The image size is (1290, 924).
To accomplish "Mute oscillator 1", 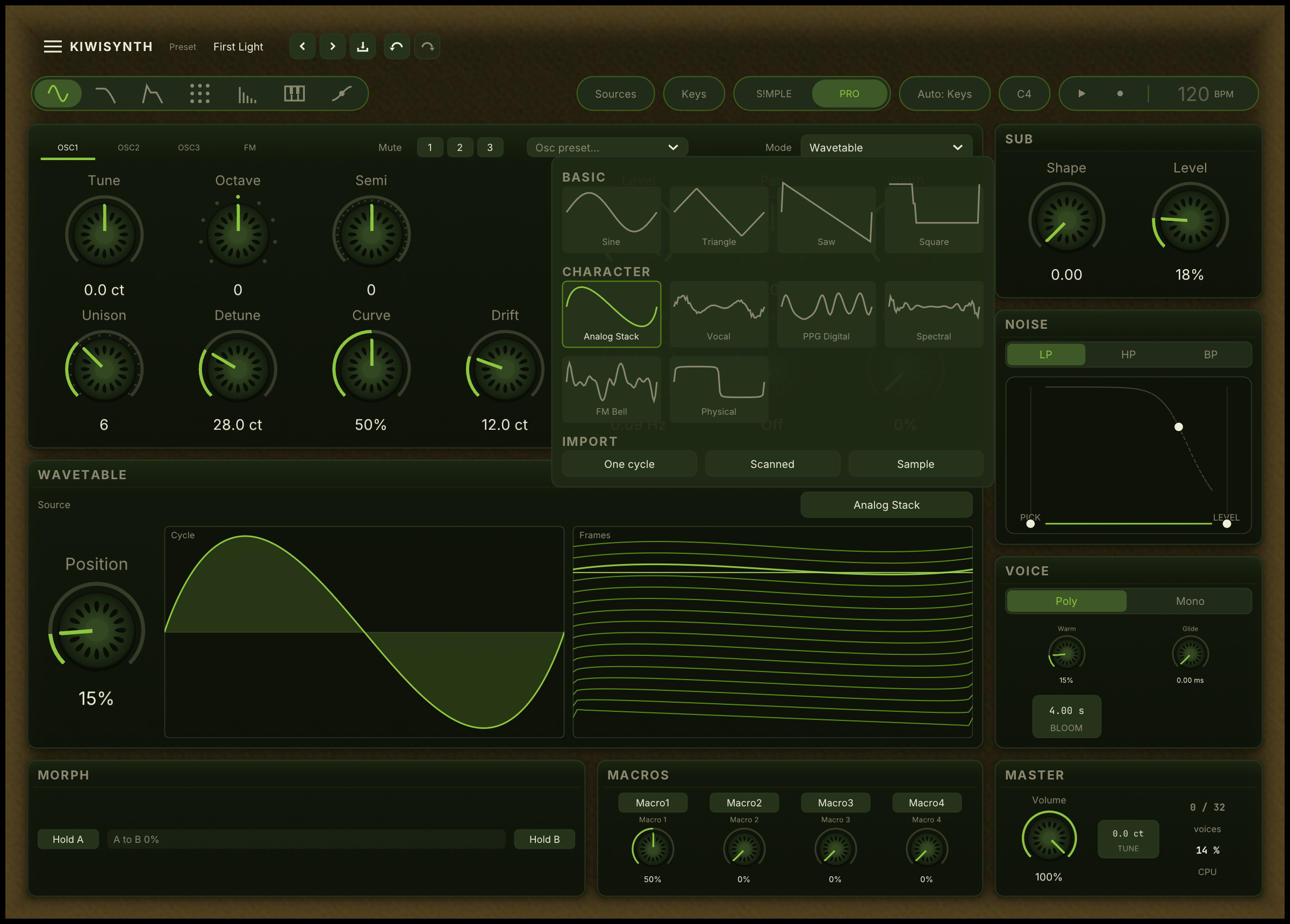I will 430,147.
